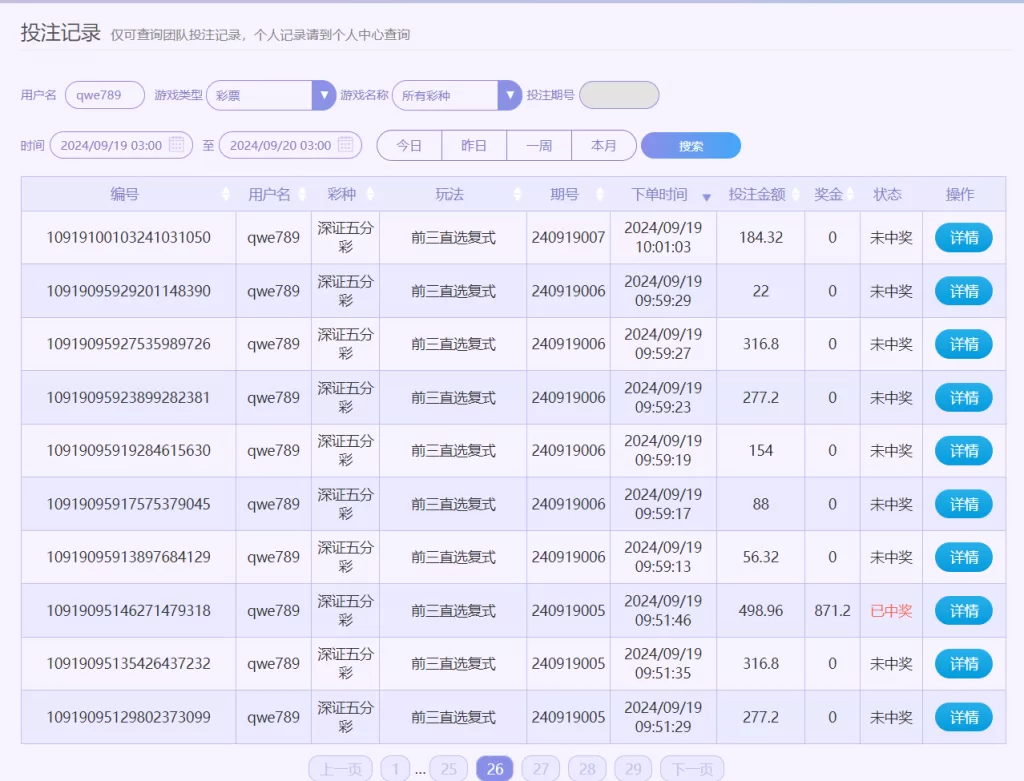The image size is (1024, 781).
Task: Open calendar icon in end time field
Action: [x=346, y=144]
